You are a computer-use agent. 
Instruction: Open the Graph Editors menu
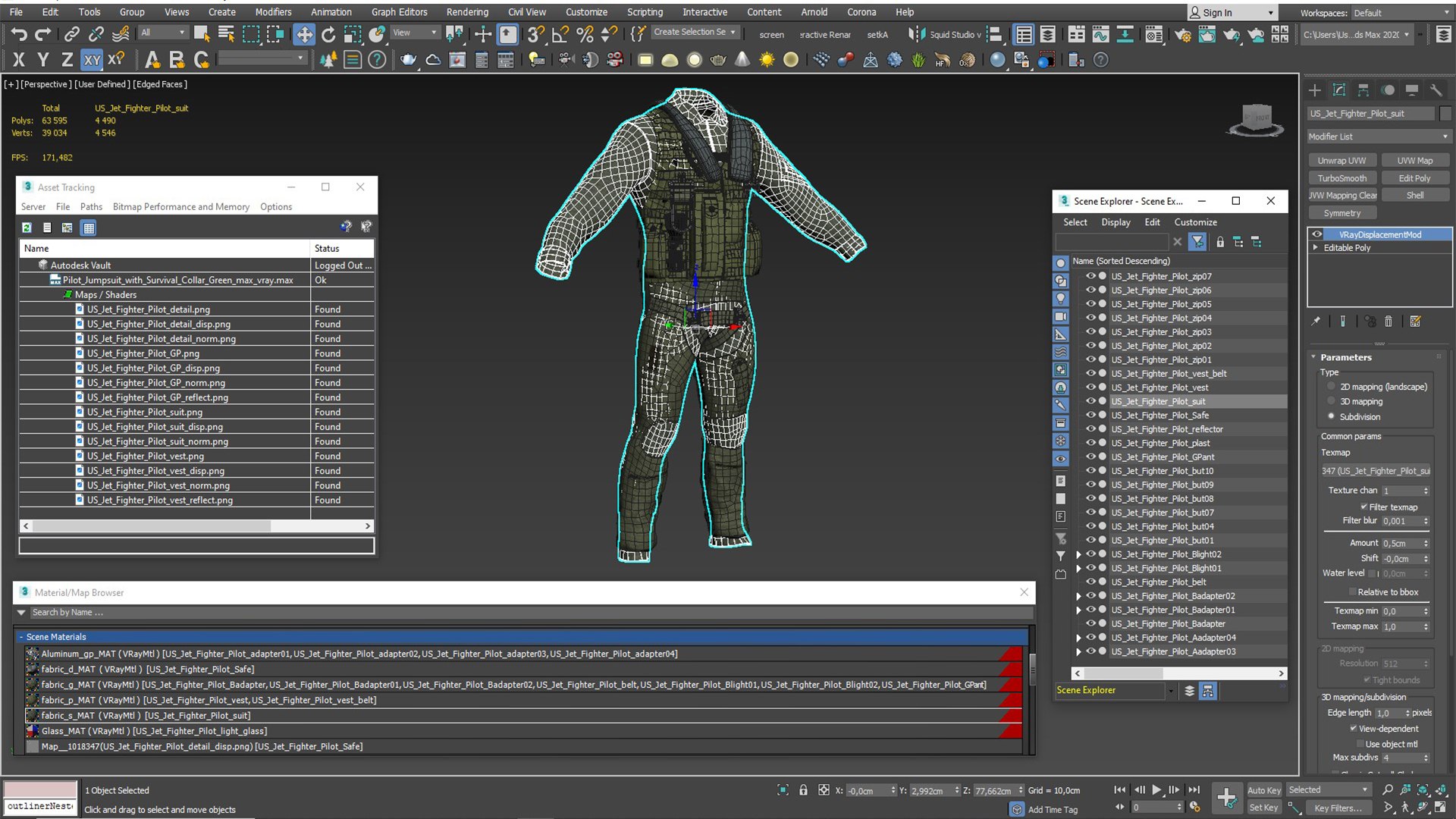pyautogui.click(x=400, y=12)
